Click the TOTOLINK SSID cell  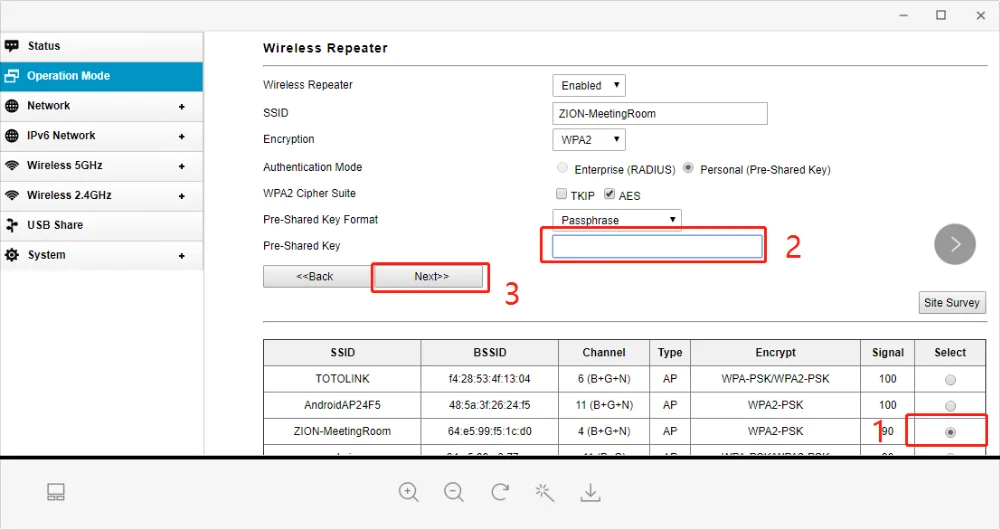342,379
